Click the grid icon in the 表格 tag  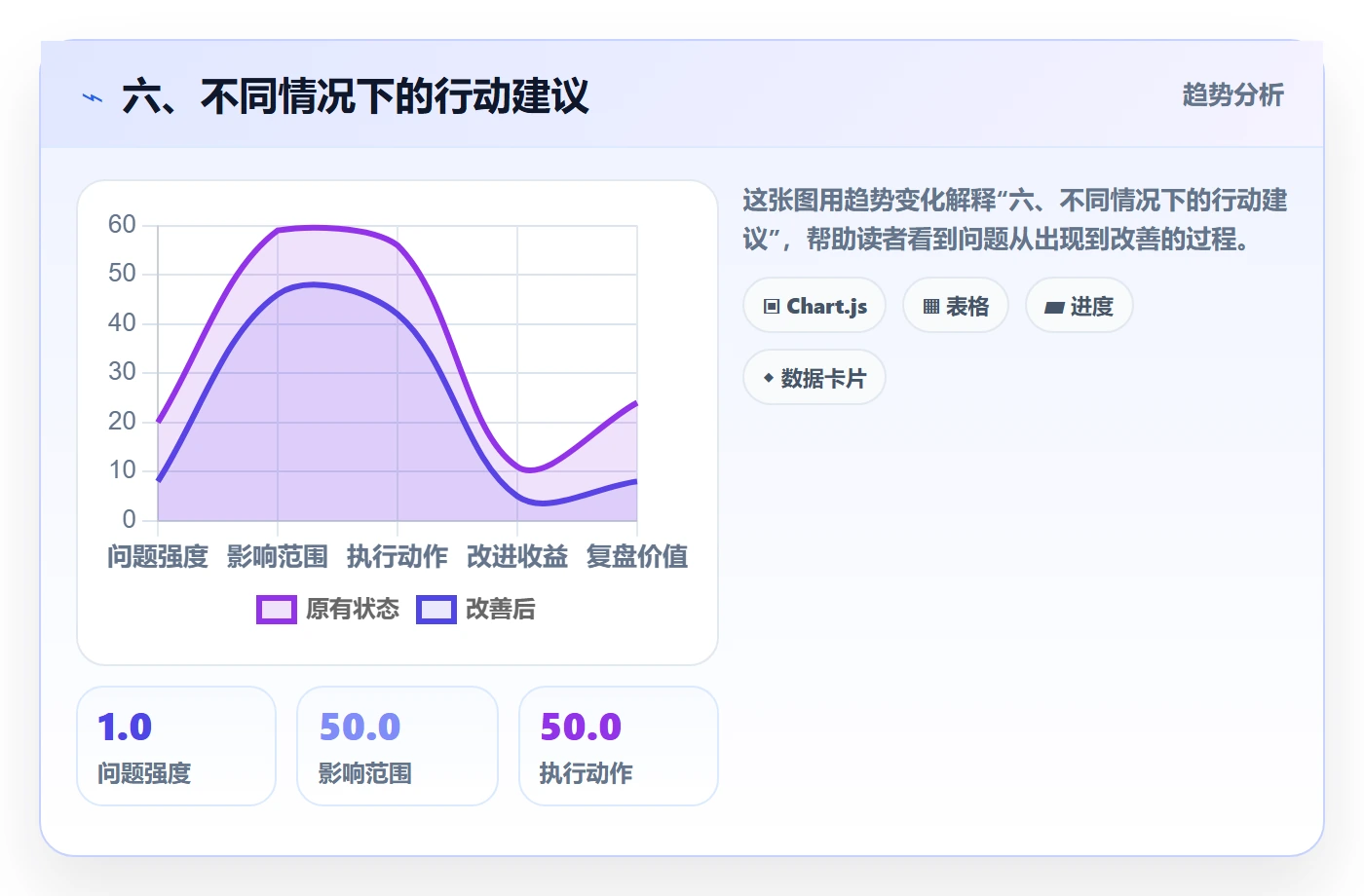(x=931, y=307)
